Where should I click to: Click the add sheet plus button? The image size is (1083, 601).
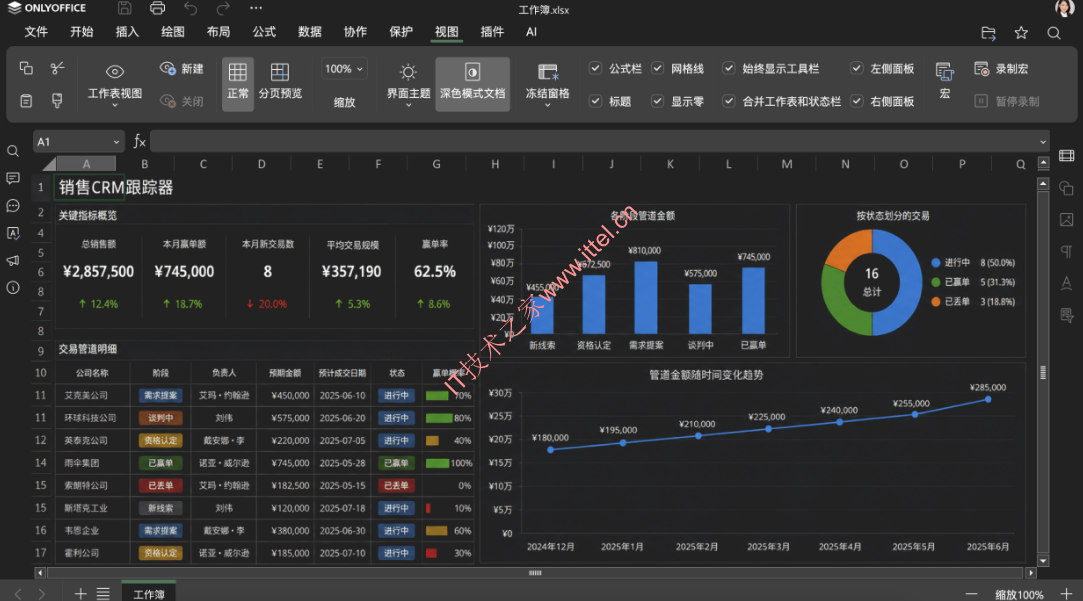click(80, 593)
